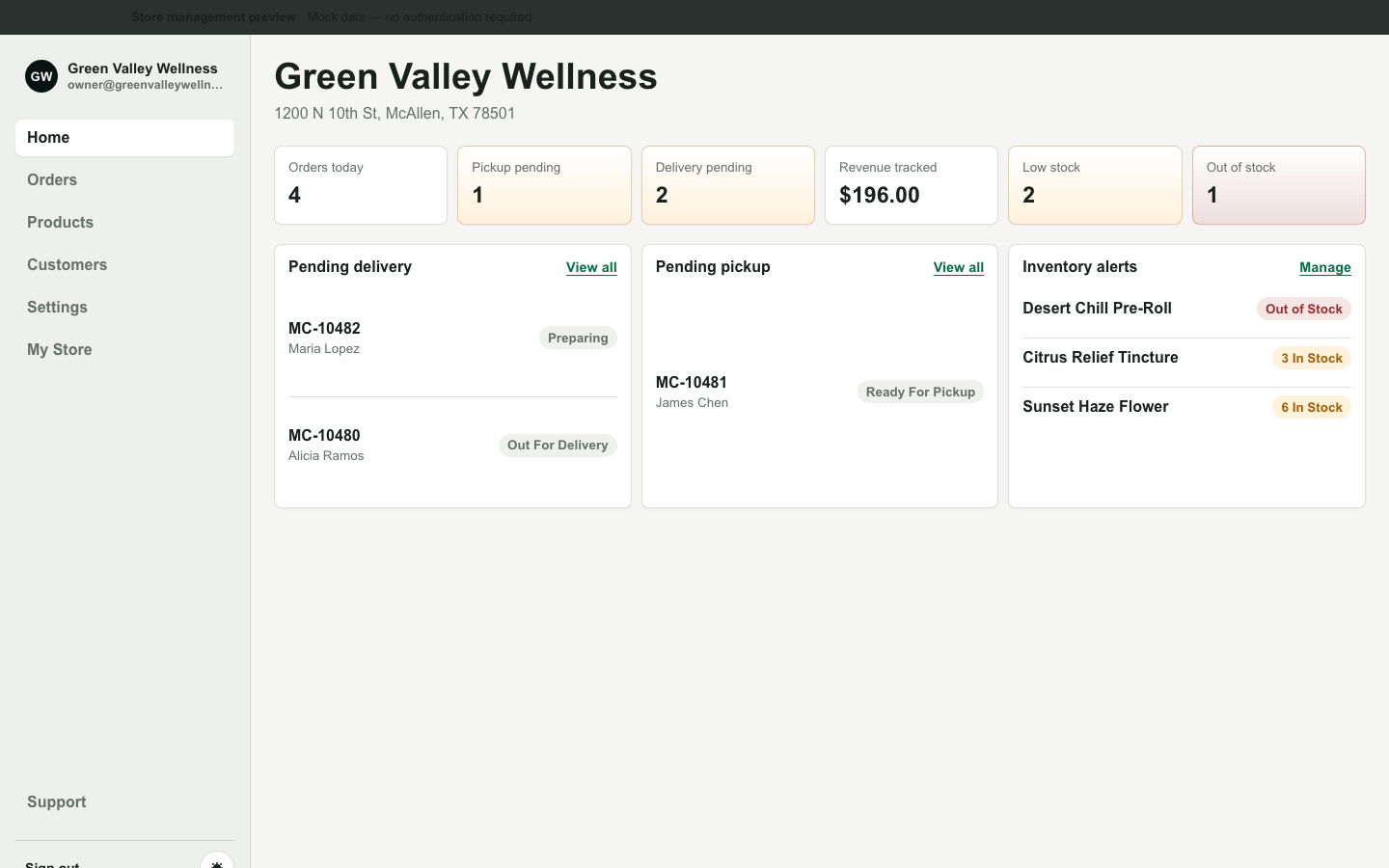Select the Out of stock stat card

[x=1279, y=185]
